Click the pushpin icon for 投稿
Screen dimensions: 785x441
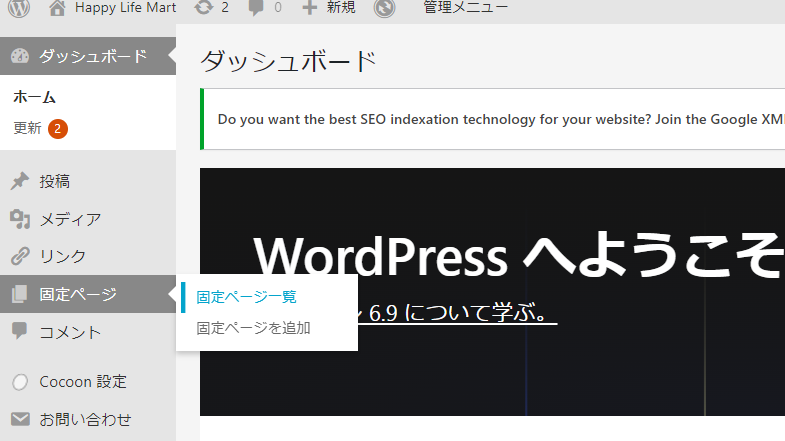point(19,182)
